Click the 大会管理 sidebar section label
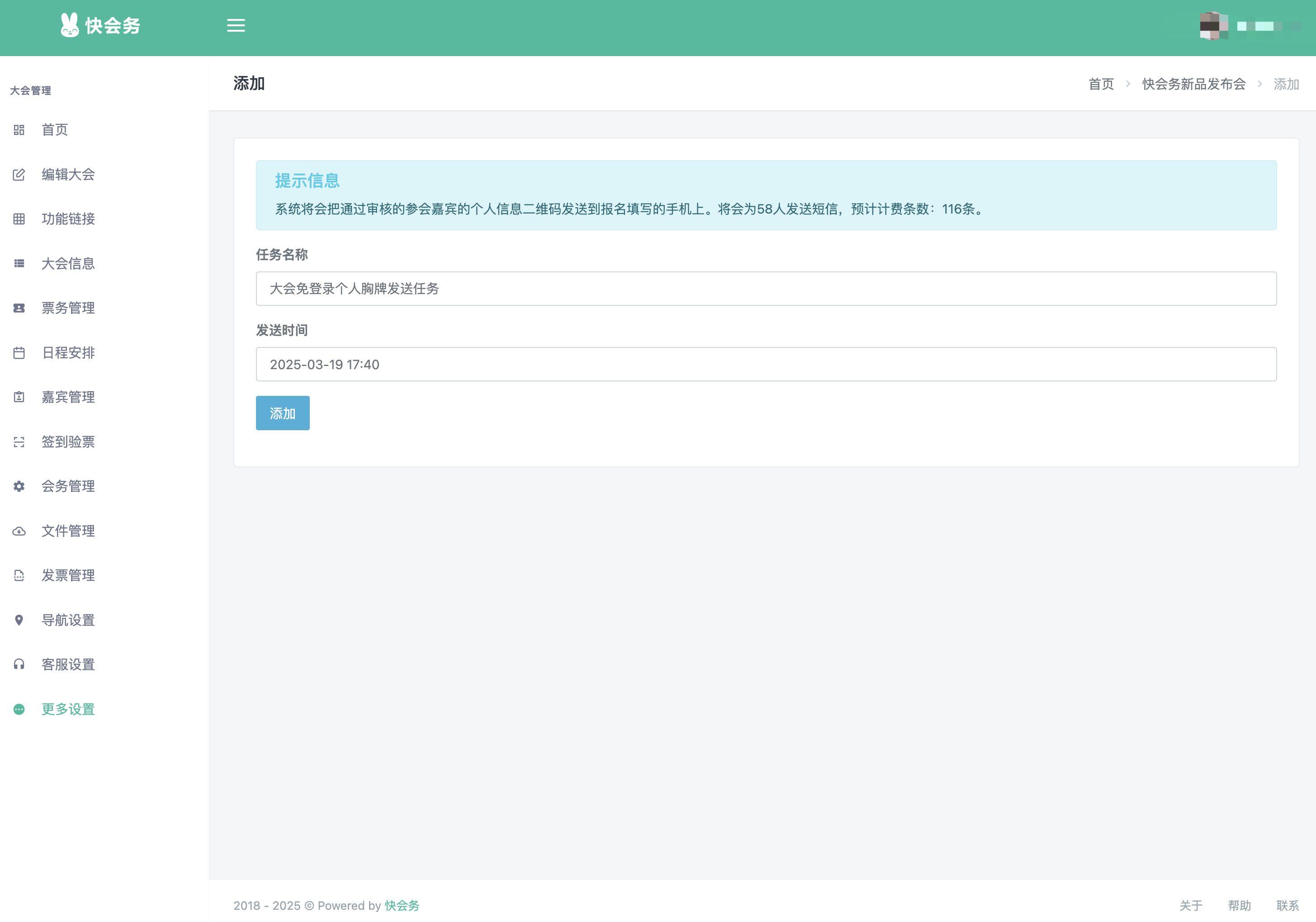 30,90
